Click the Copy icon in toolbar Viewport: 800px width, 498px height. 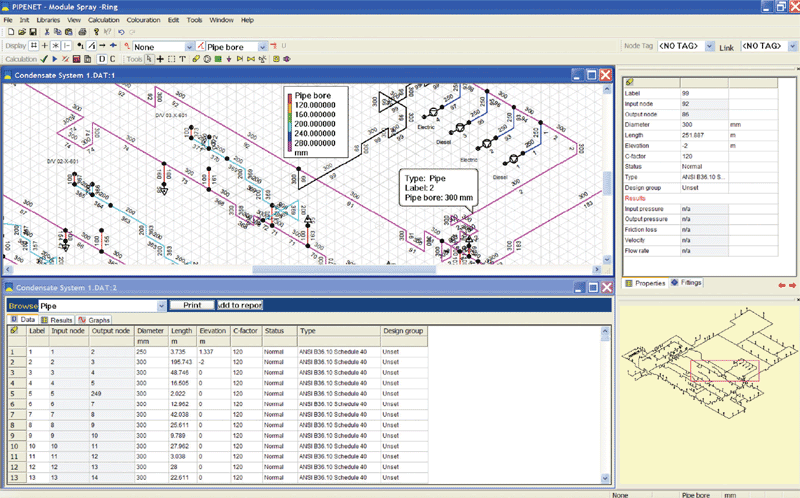coord(58,32)
